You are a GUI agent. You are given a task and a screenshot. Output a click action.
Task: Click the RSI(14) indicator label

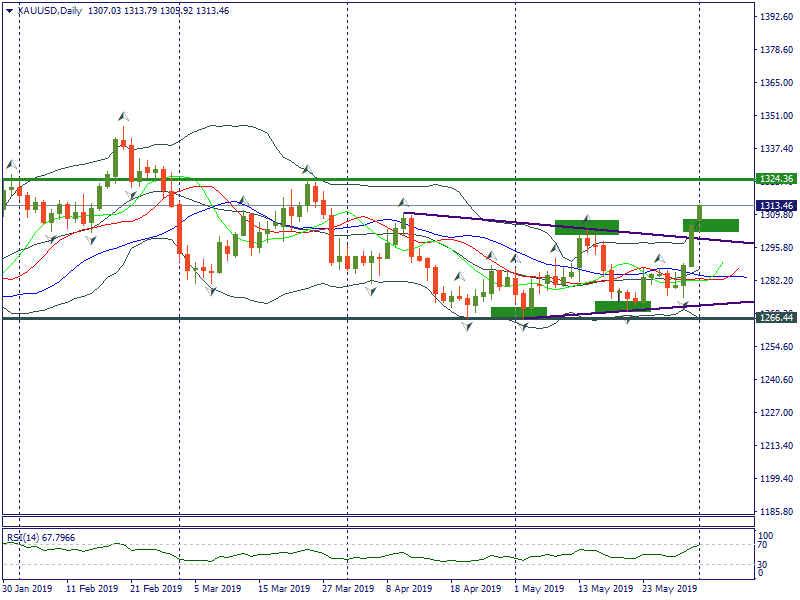click(x=26, y=538)
